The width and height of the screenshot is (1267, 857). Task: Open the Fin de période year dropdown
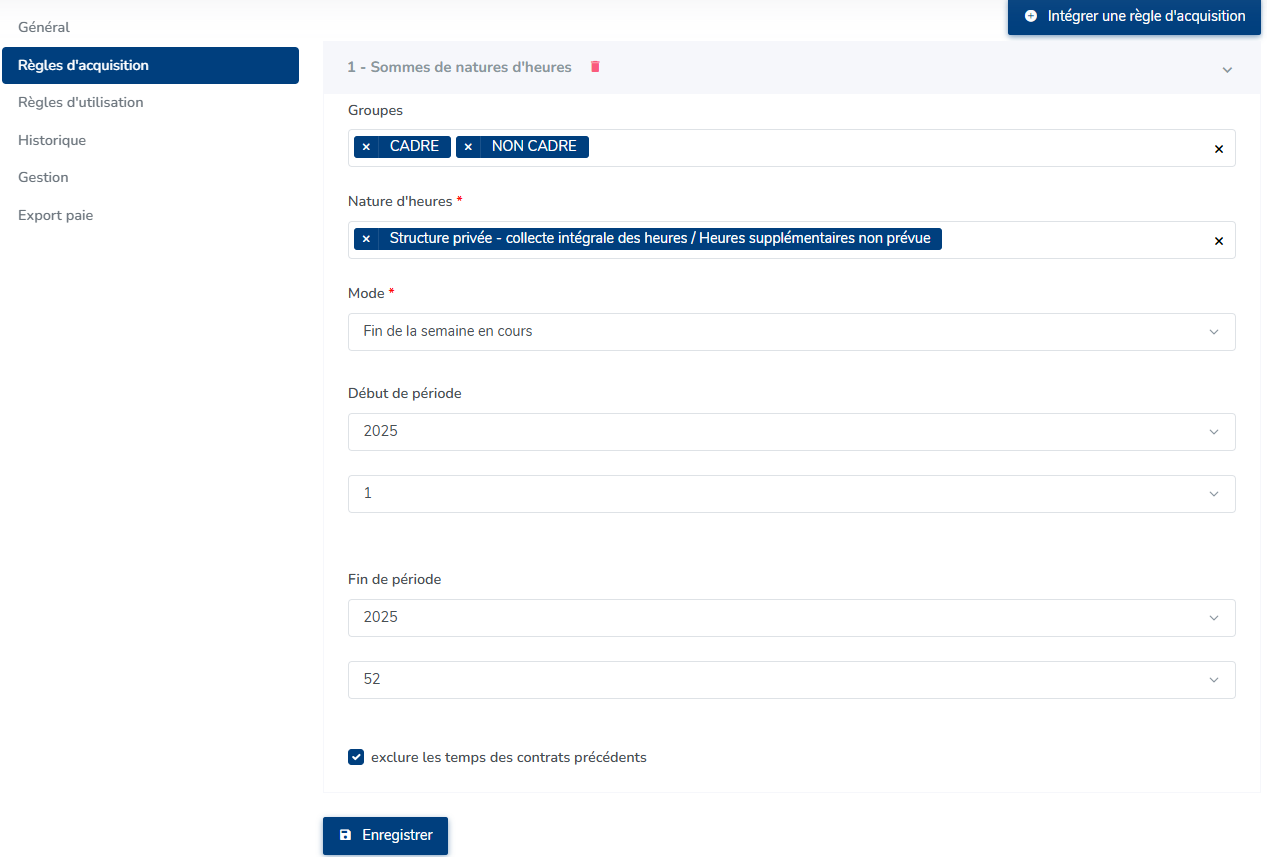coord(791,617)
